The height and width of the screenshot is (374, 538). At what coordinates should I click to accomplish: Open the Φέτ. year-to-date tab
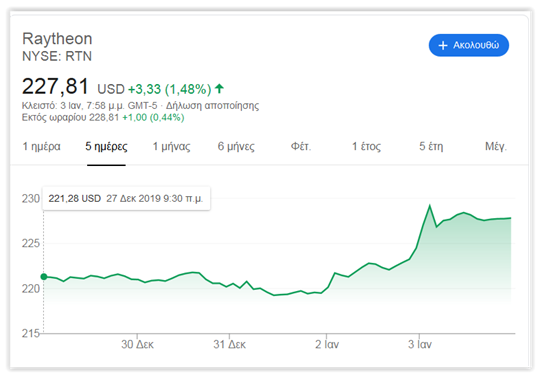301,147
